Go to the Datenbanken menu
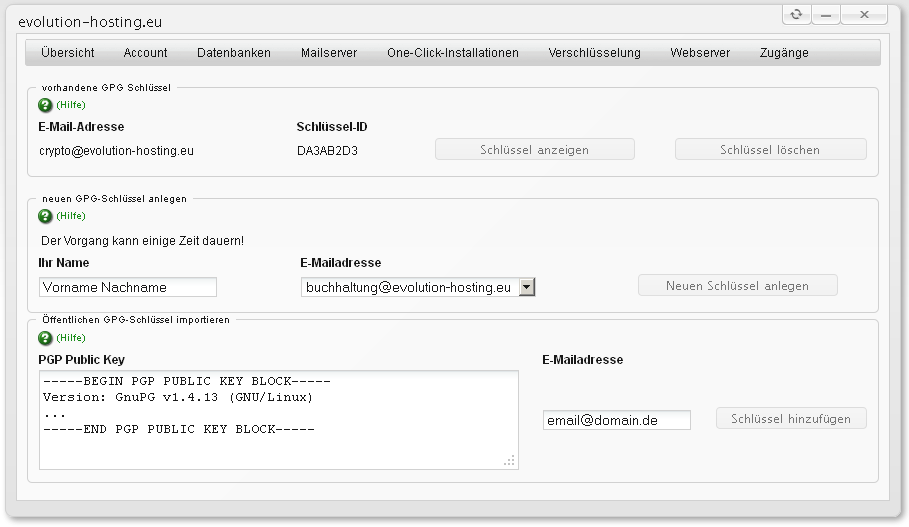The width and height of the screenshot is (909, 527). click(233, 53)
